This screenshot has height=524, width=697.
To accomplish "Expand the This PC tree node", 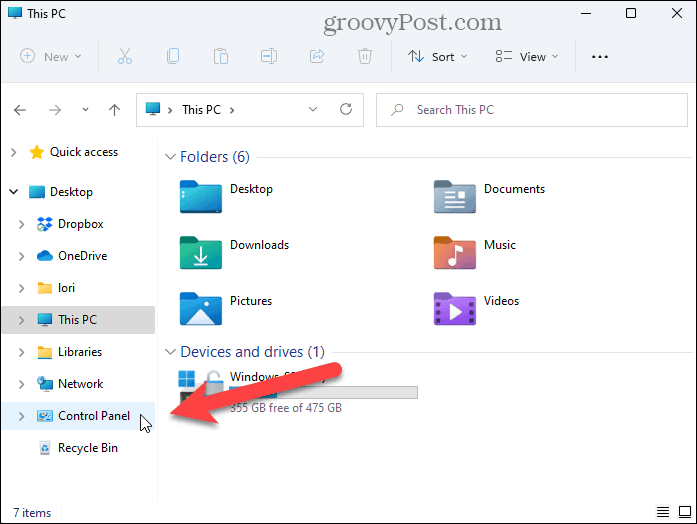I will (21, 320).
